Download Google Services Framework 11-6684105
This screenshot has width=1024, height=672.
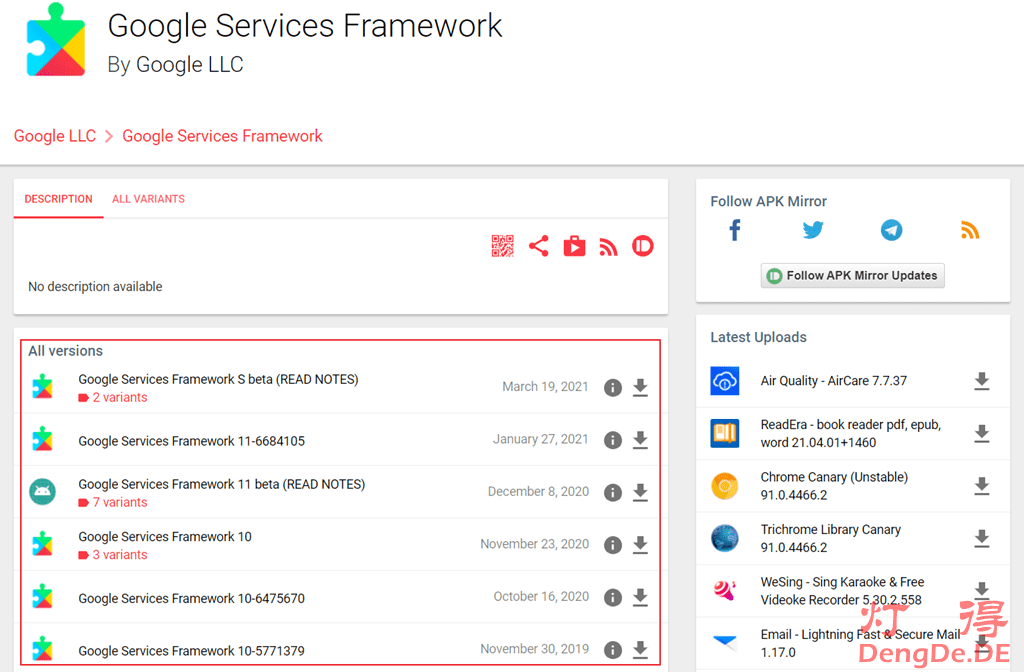pos(640,440)
